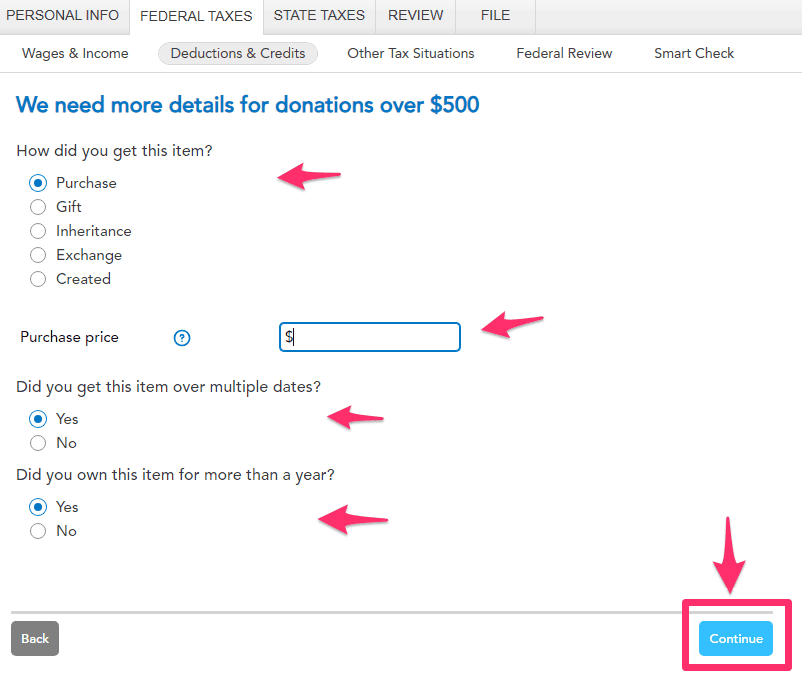
Task: Select No for multiple dates question
Action: tap(38, 443)
